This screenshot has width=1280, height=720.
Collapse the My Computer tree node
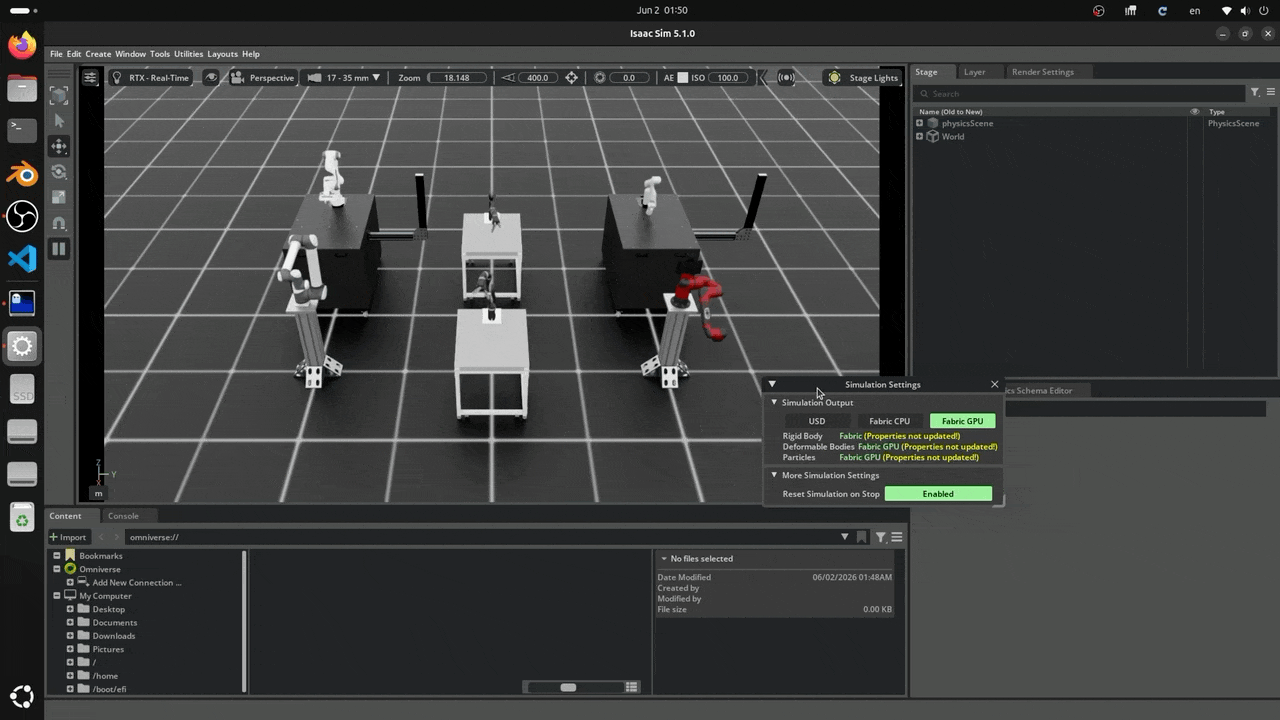pos(57,596)
